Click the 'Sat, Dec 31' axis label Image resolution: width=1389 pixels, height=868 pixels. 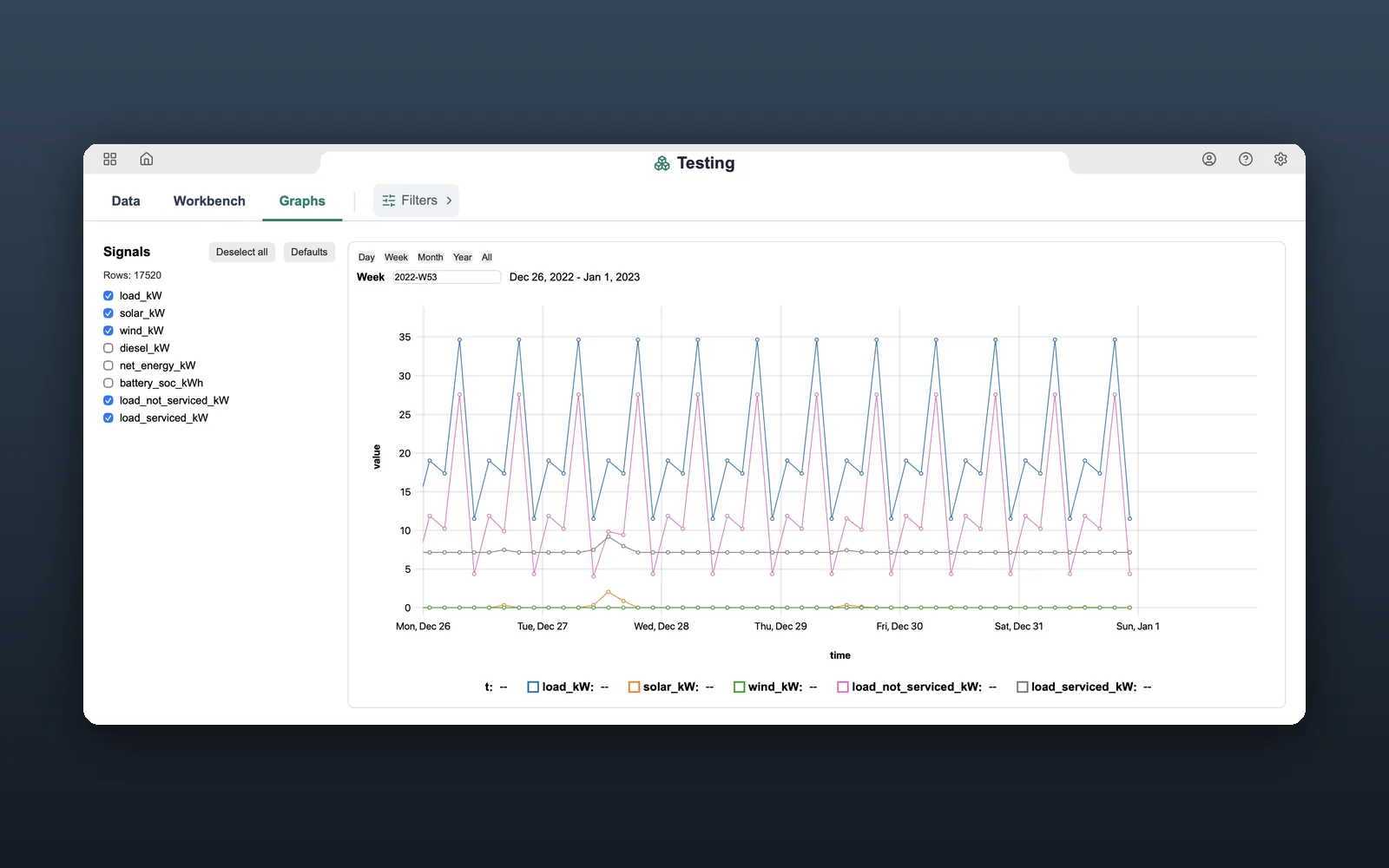(x=1019, y=626)
